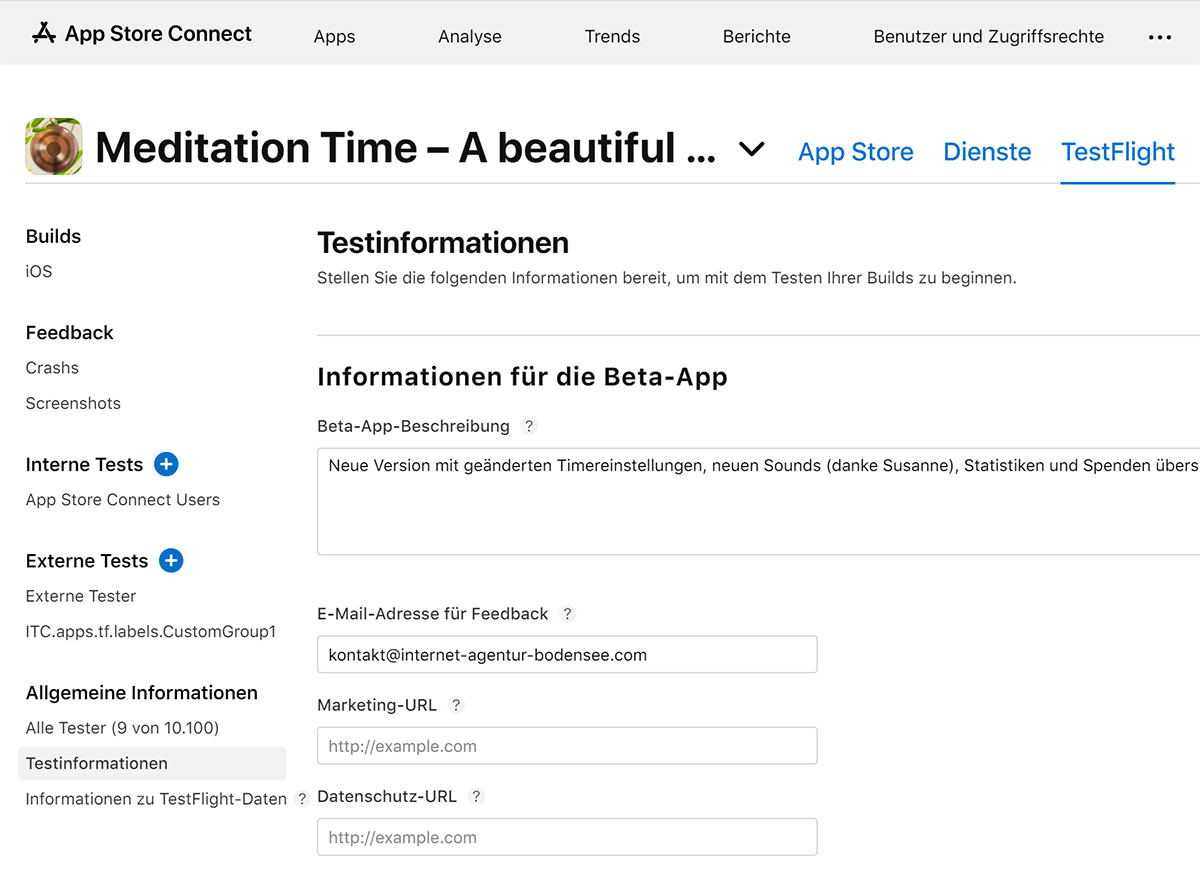Show help for Informationen zu TestFlight-Daten
1200x892 pixels.
coord(302,799)
